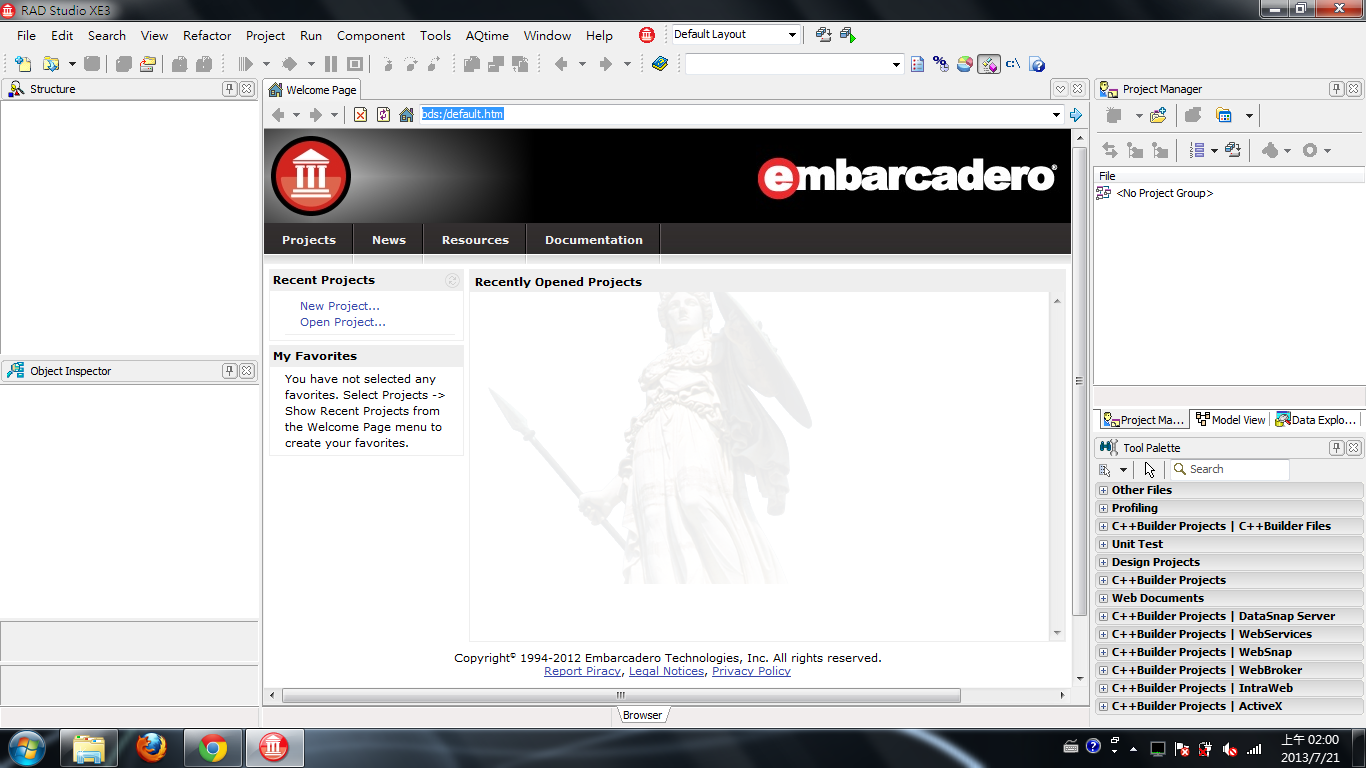This screenshot has height=768, width=1366.
Task: Click the AQtime help question icon
Action: [1037, 64]
